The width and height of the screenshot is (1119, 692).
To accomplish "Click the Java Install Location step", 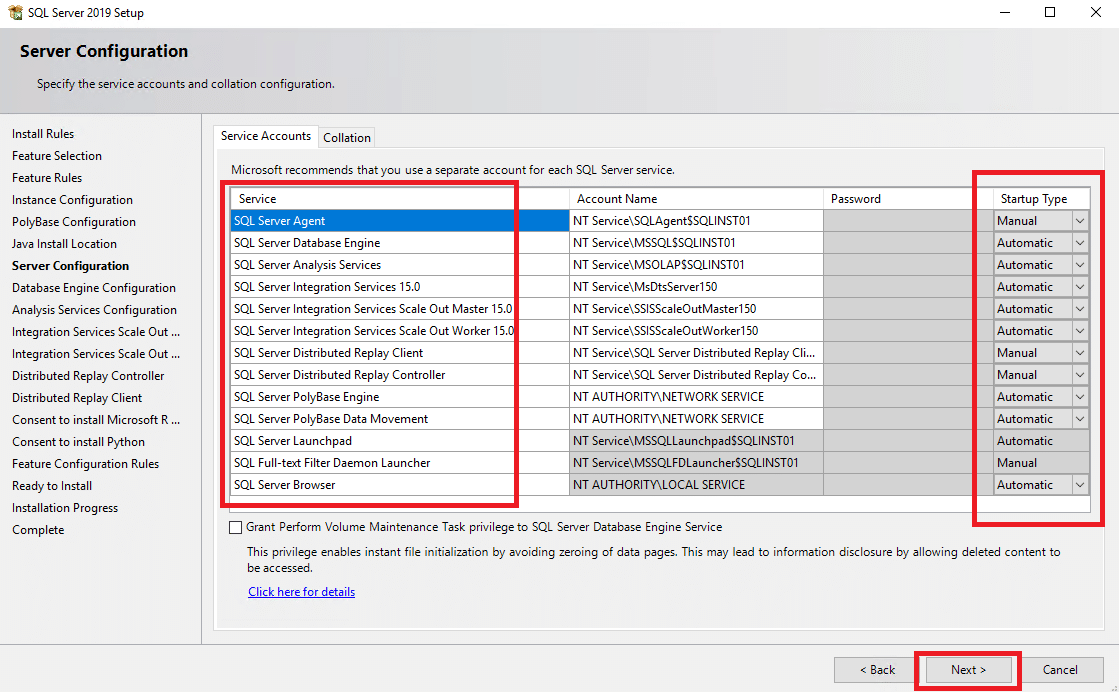I will 64,244.
